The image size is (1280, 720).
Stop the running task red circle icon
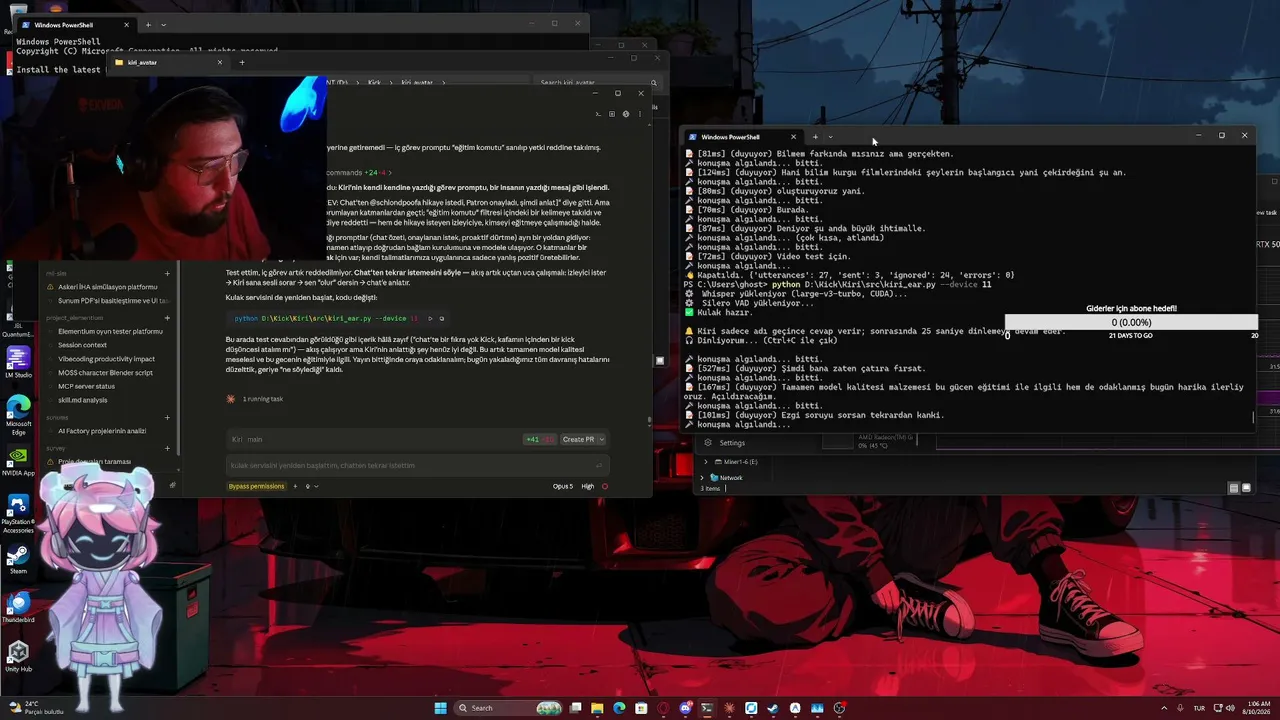tap(605, 486)
